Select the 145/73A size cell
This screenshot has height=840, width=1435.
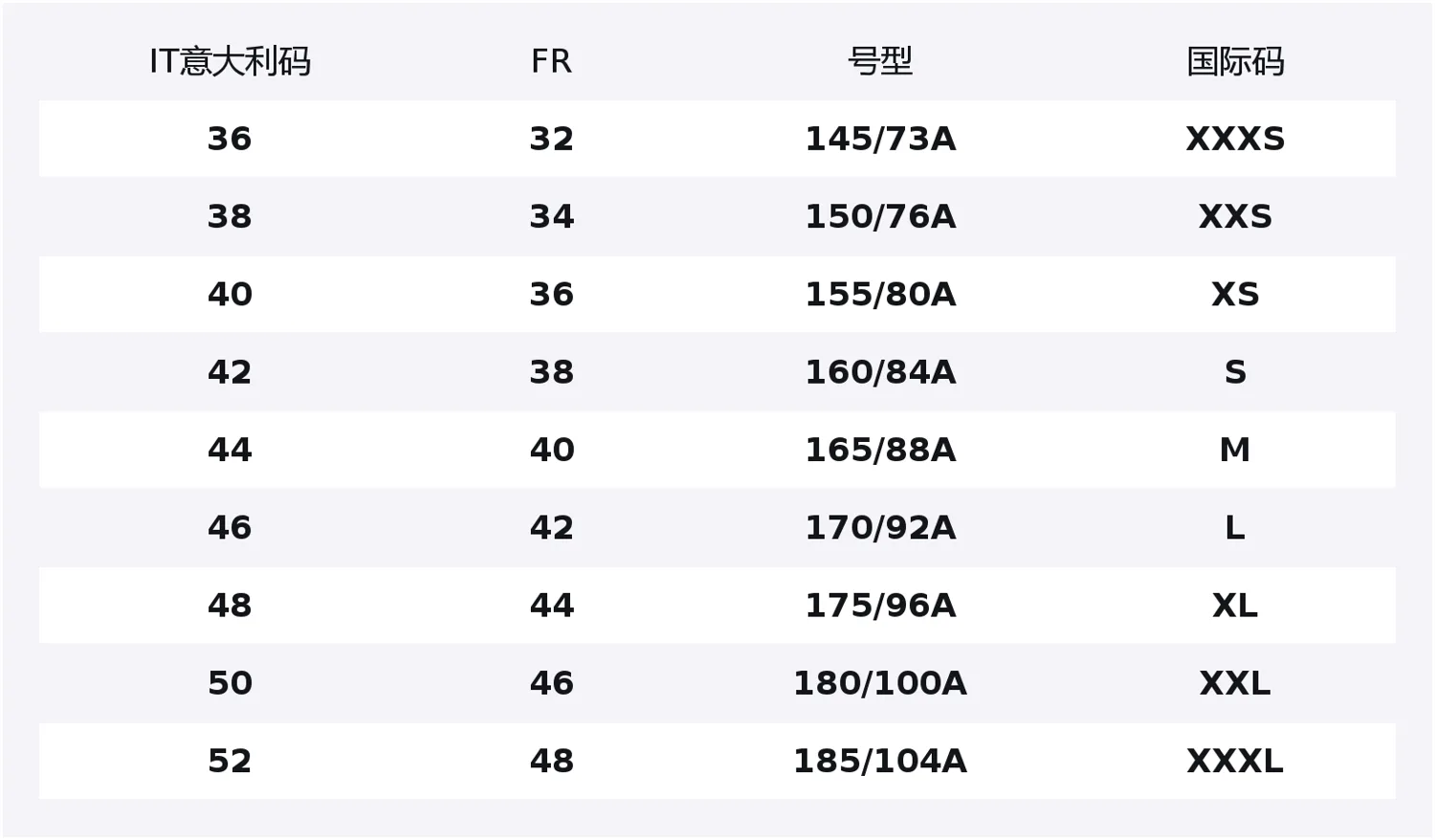(880, 139)
